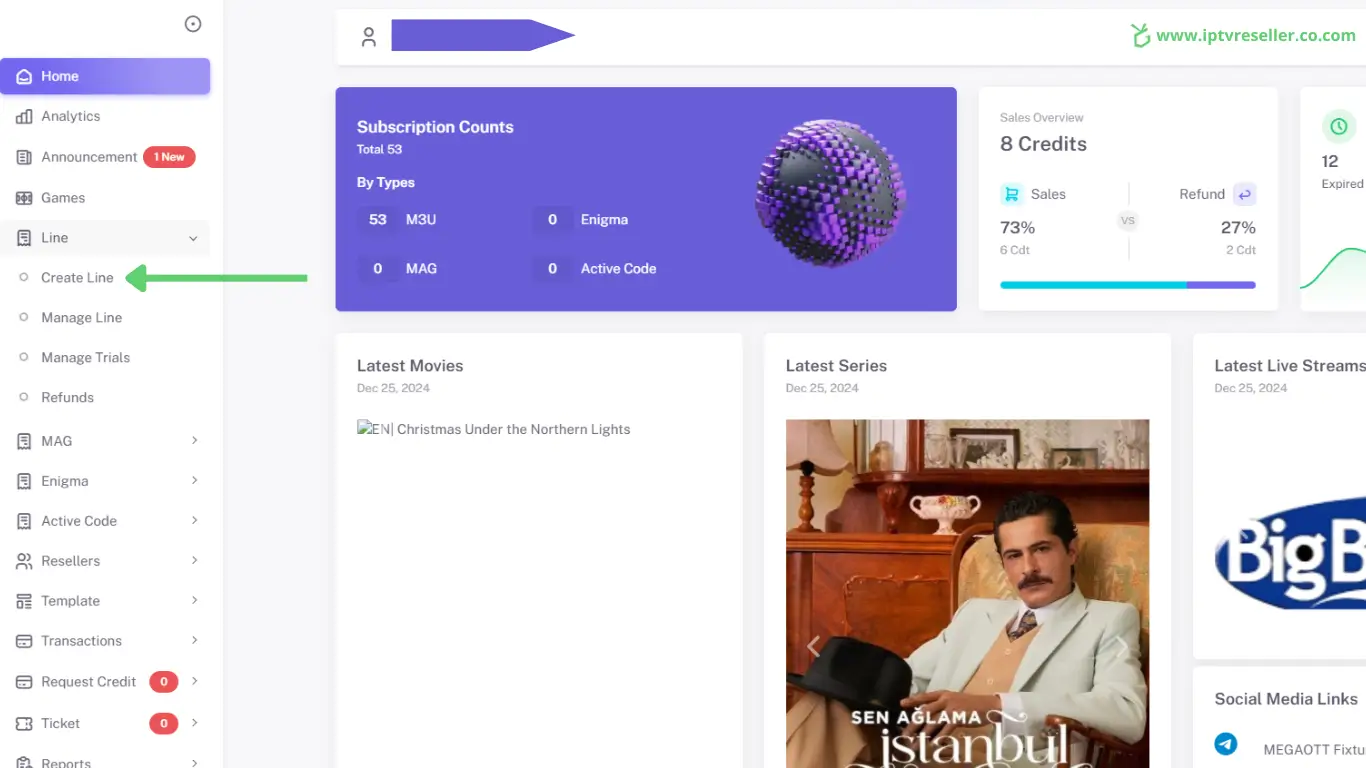Toggle the sidebar pin circle icon
This screenshot has width=1366, height=768.
pyautogui.click(x=193, y=24)
